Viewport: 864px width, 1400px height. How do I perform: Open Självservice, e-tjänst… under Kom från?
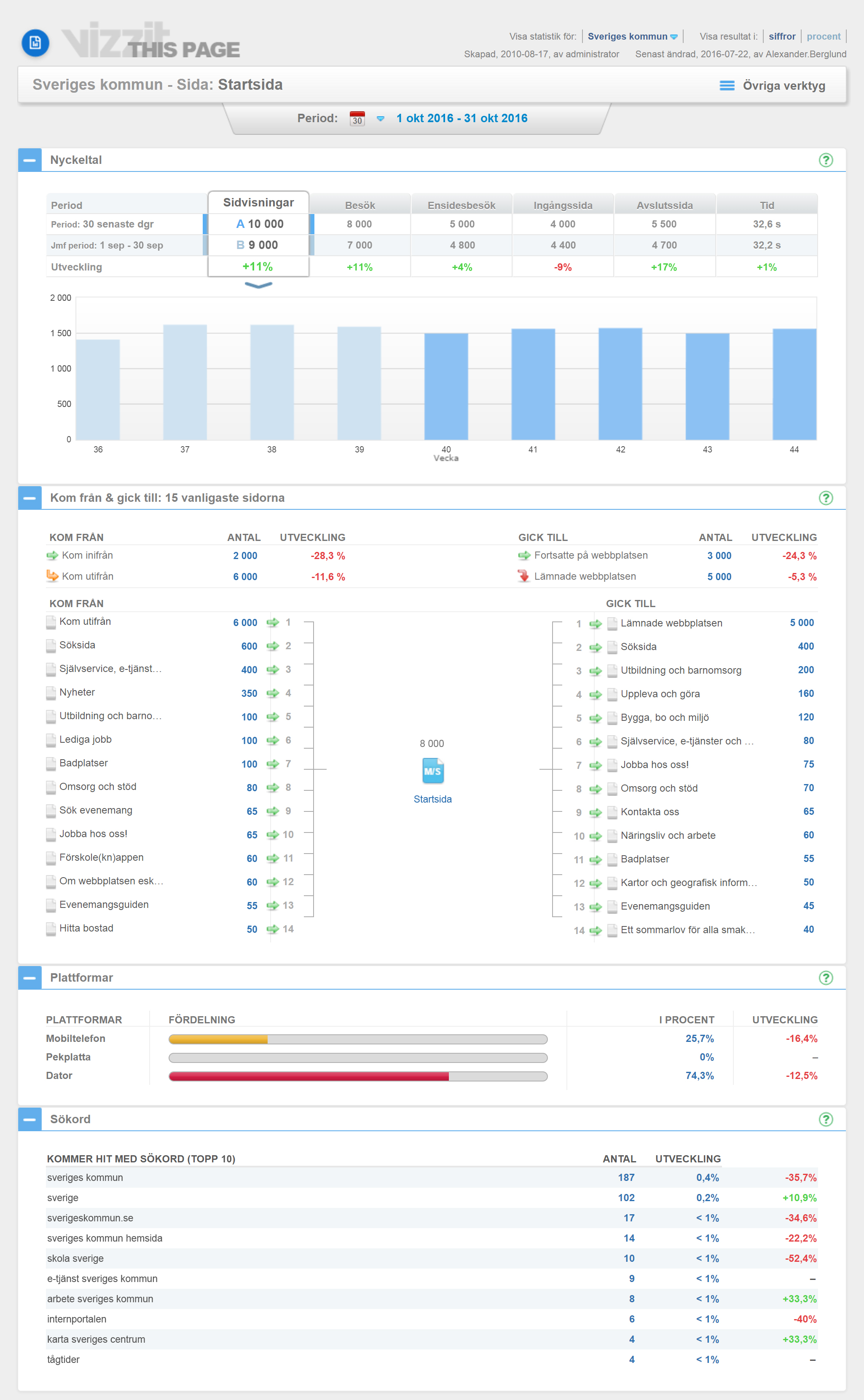(110, 668)
